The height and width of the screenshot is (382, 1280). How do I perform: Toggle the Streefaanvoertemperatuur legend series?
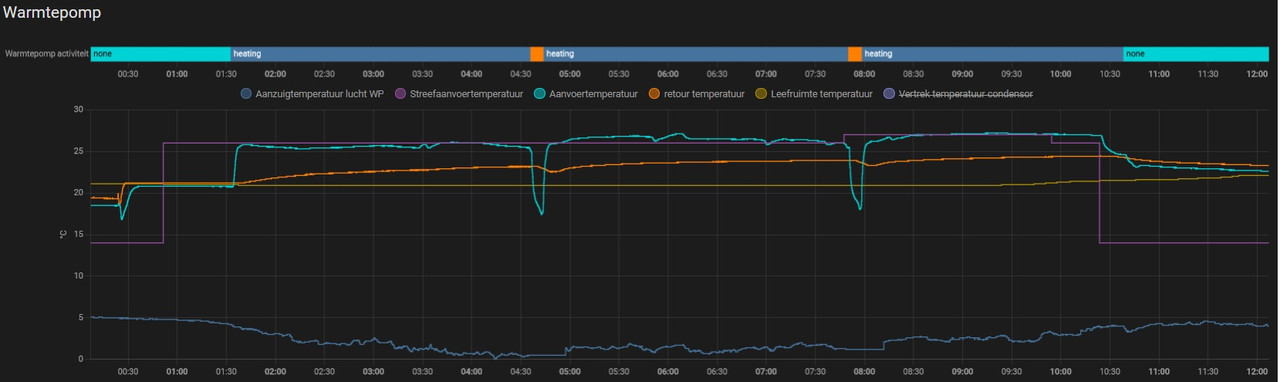(x=459, y=94)
